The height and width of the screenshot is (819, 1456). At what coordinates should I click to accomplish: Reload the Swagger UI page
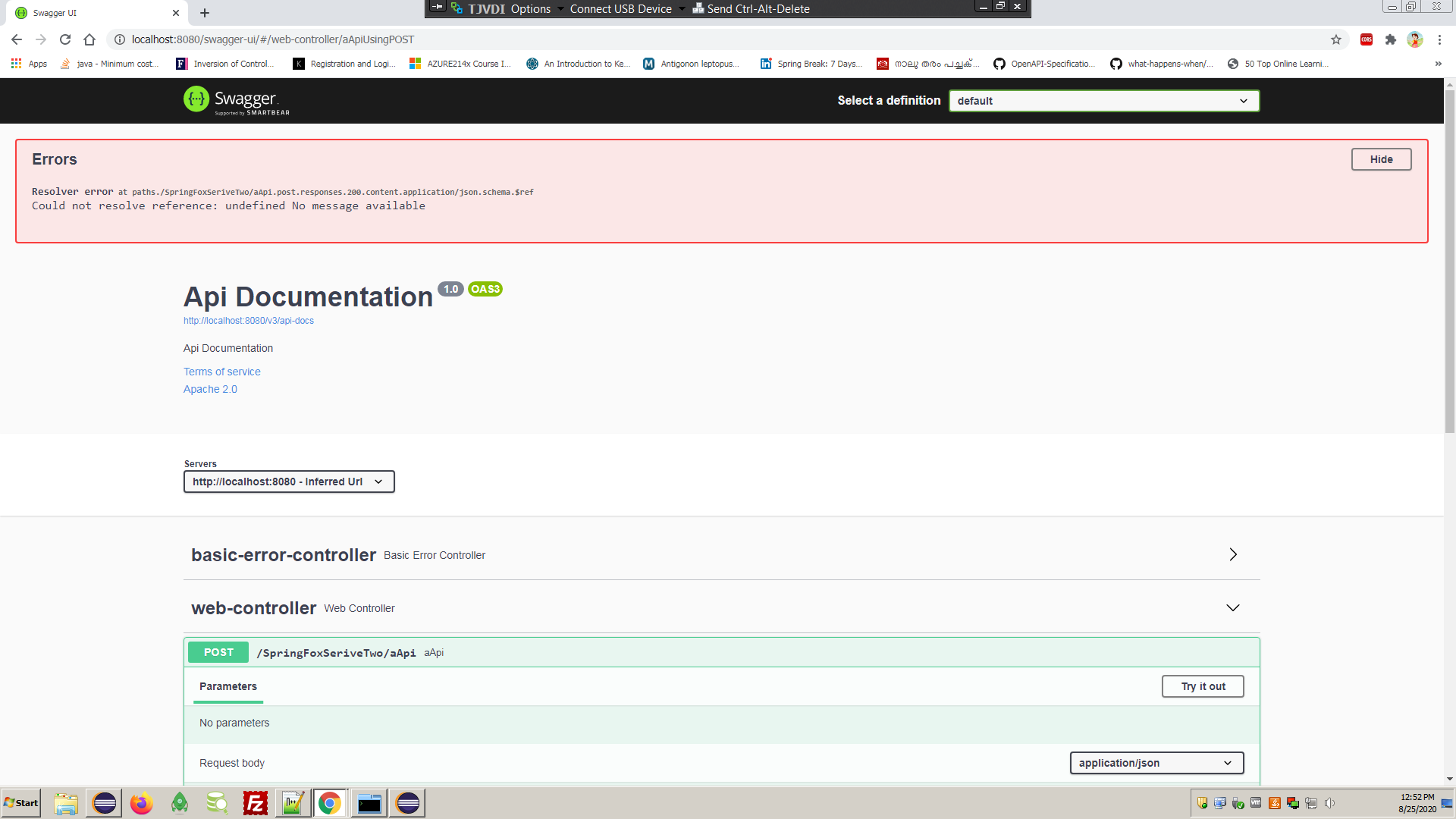(65, 39)
